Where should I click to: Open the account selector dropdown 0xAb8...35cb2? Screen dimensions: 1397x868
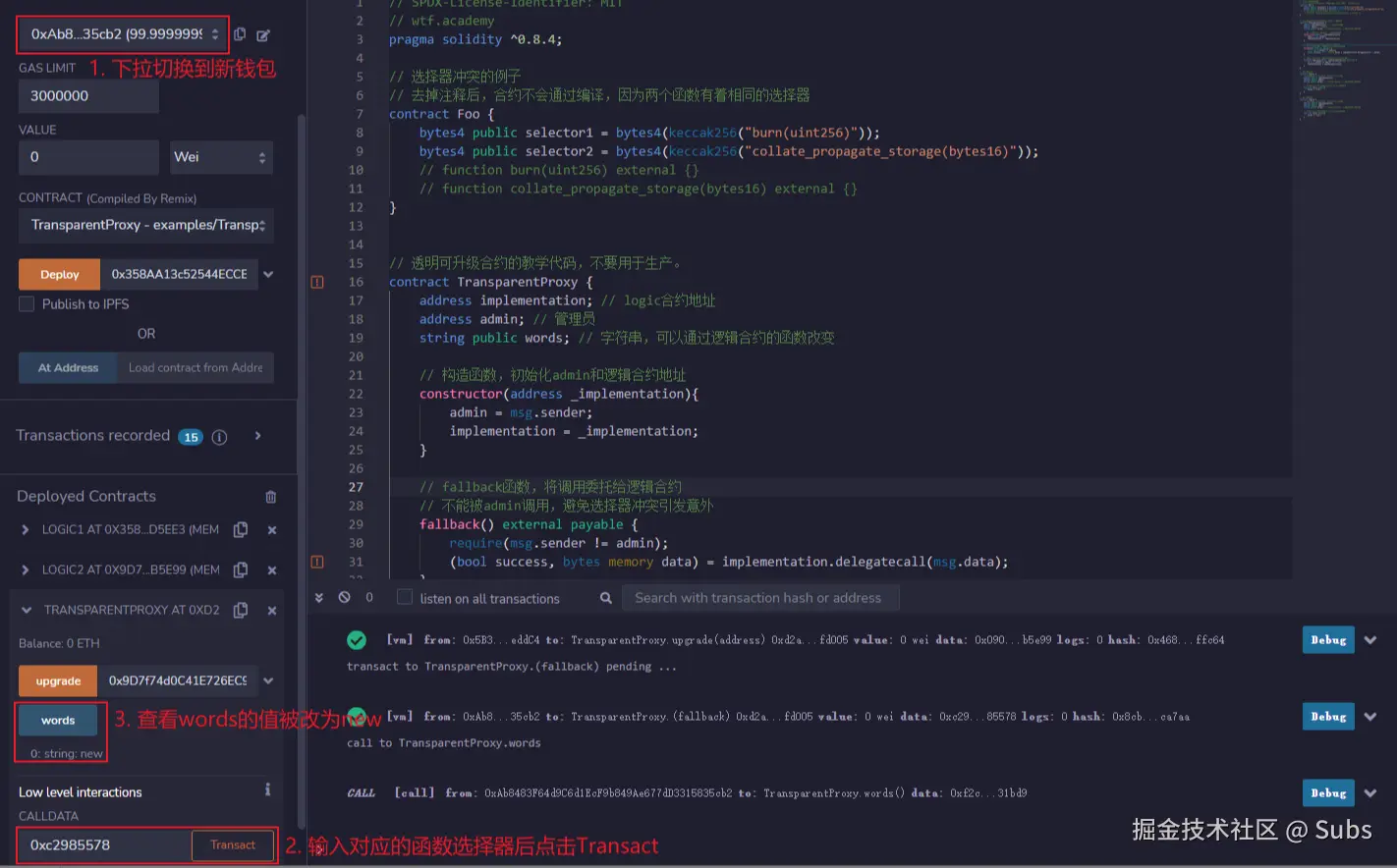coord(123,34)
